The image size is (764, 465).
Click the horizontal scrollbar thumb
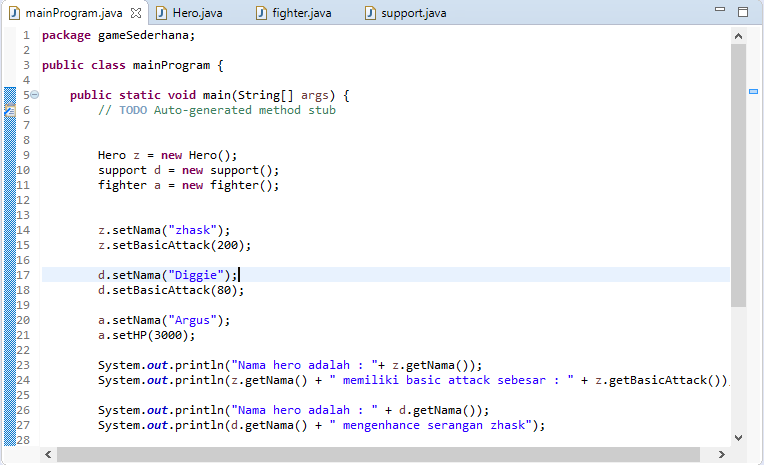[x=378, y=454]
